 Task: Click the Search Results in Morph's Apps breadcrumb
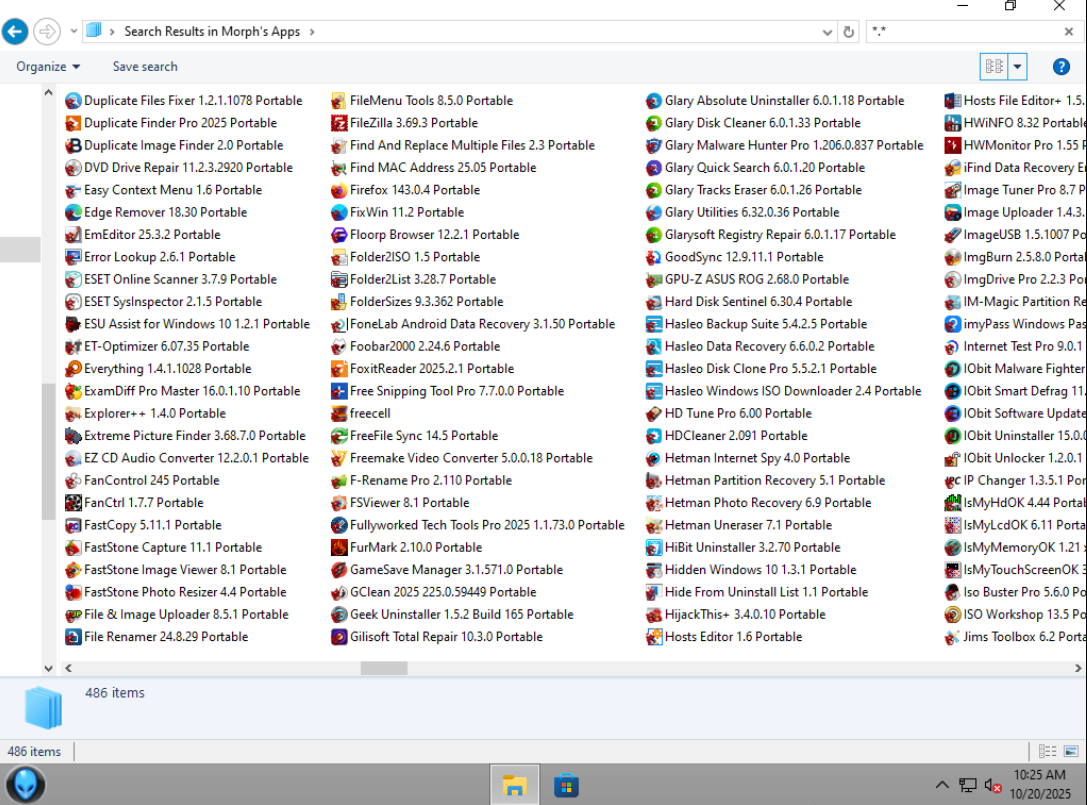(x=212, y=31)
